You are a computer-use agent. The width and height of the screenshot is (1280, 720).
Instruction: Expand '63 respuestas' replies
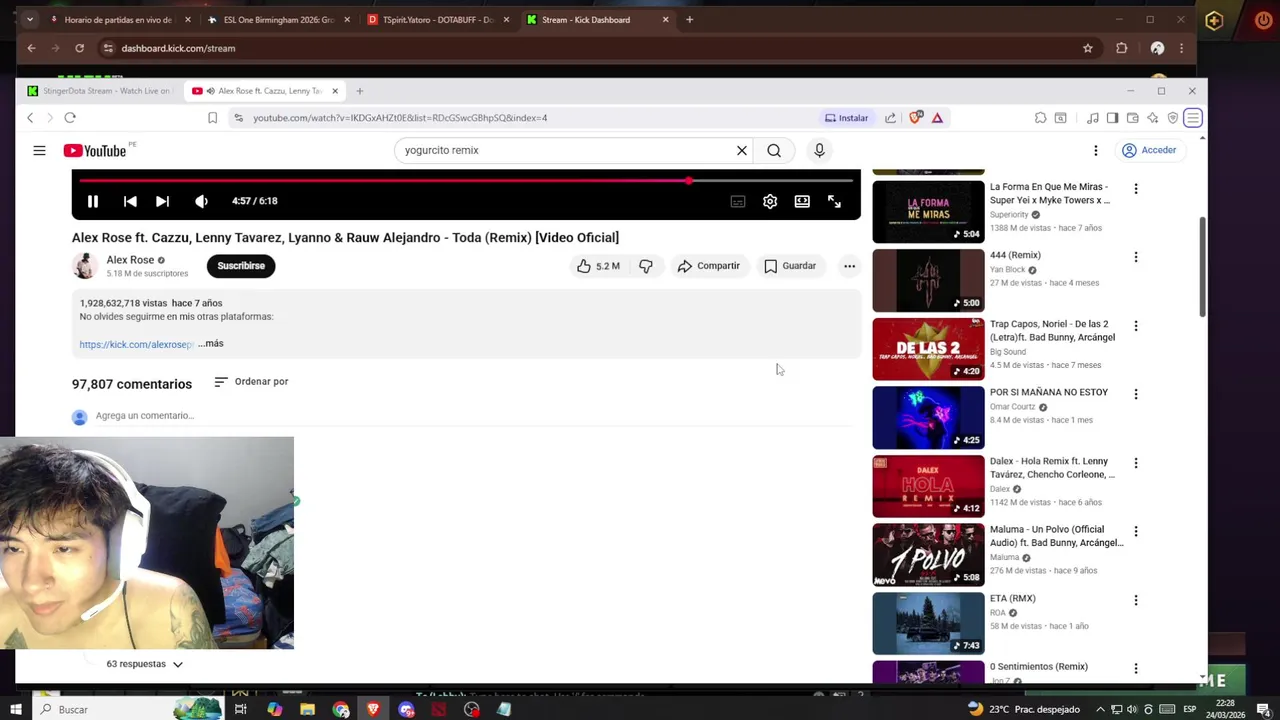(x=145, y=664)
